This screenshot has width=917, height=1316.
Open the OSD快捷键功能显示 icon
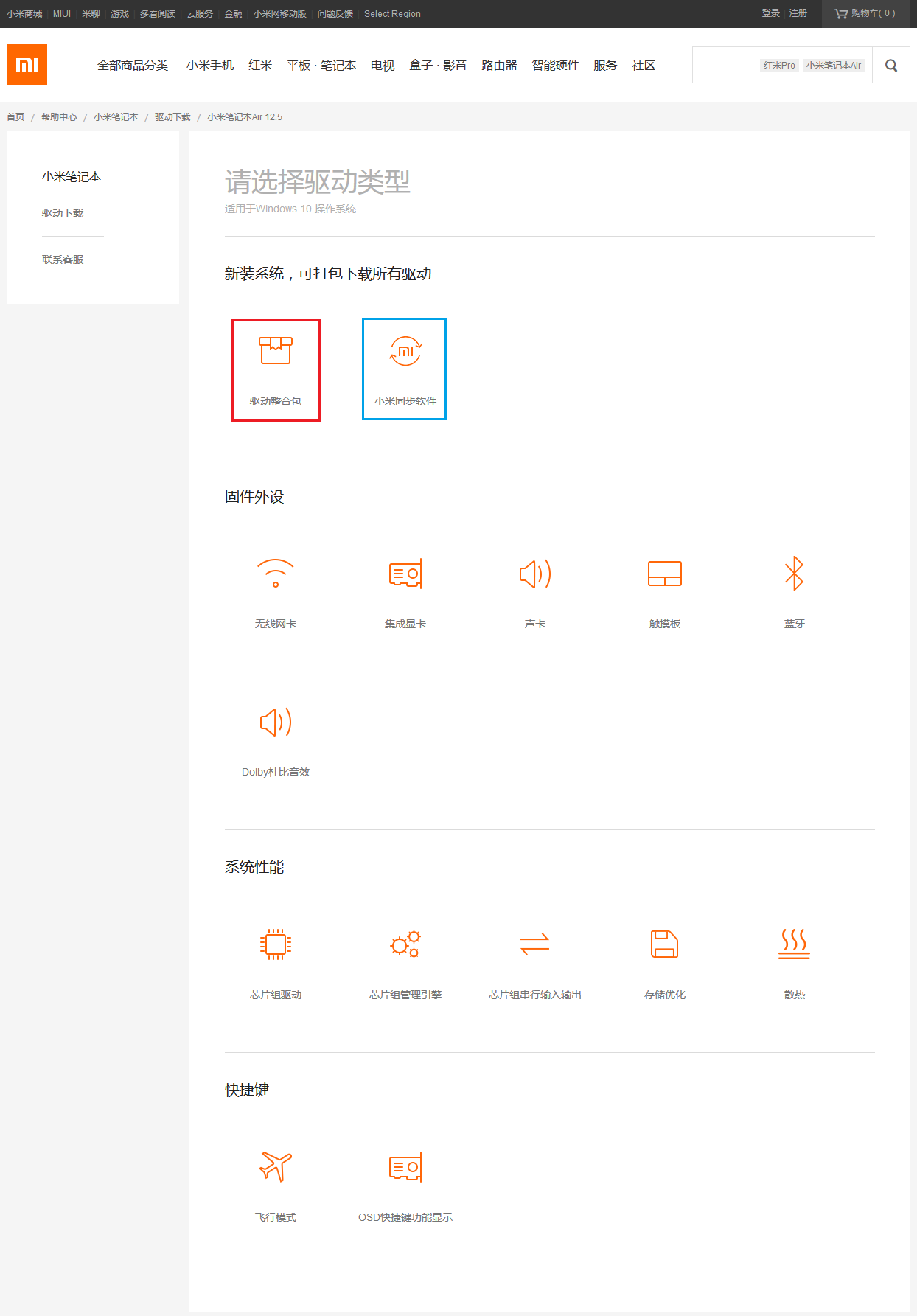click(x=405, y=1167)
